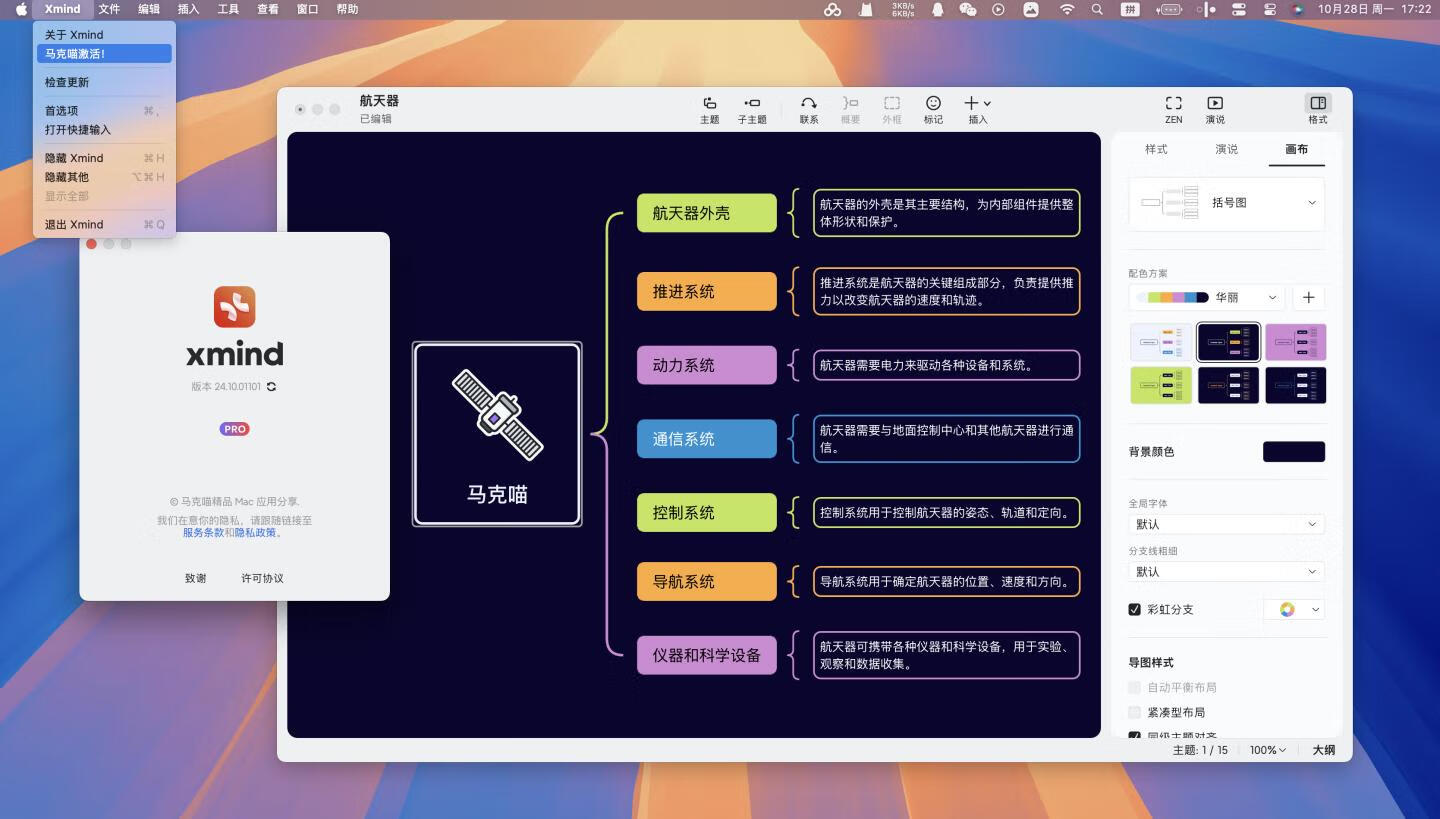Open the 查看 menu
This screenshot has width=1440, height=819.
click(x=268, y=9)
